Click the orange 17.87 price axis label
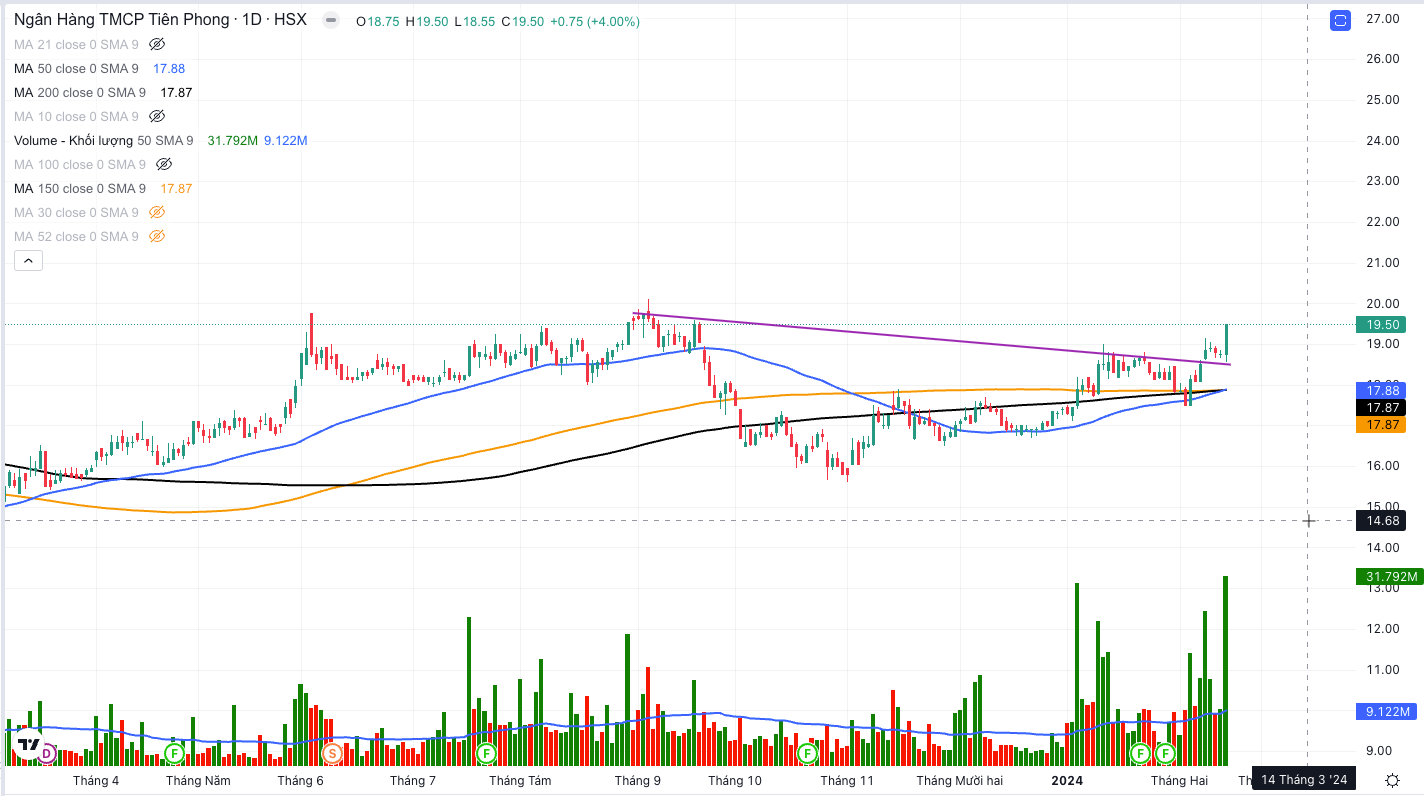The image size is (1424, 796). point(1380,424)
